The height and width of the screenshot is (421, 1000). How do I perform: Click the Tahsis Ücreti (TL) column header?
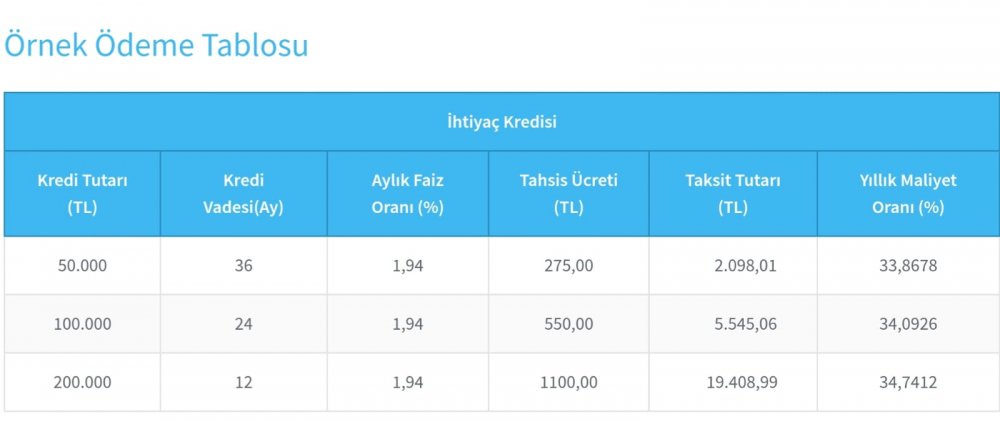click(x=568, y=194)
